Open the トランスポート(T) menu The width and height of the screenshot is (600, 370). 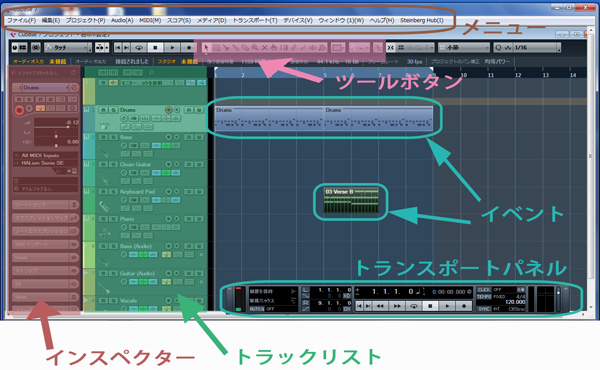tap(255, 20)
